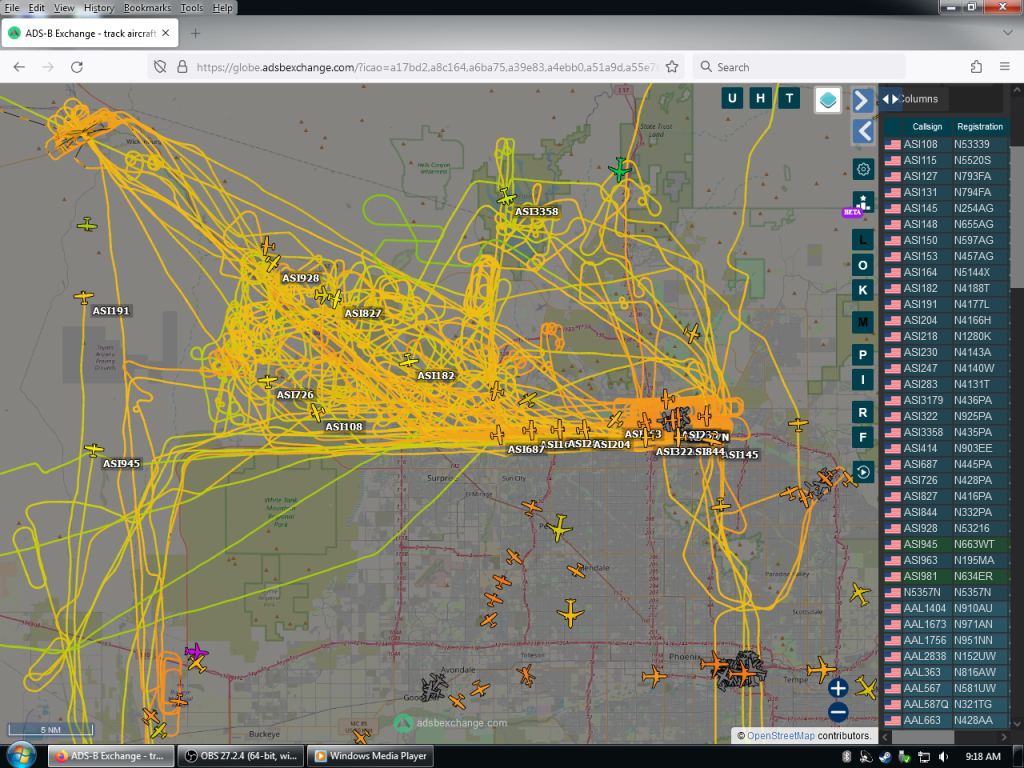
Task: Toggle the U map filter button
Action: pos(731,99)
